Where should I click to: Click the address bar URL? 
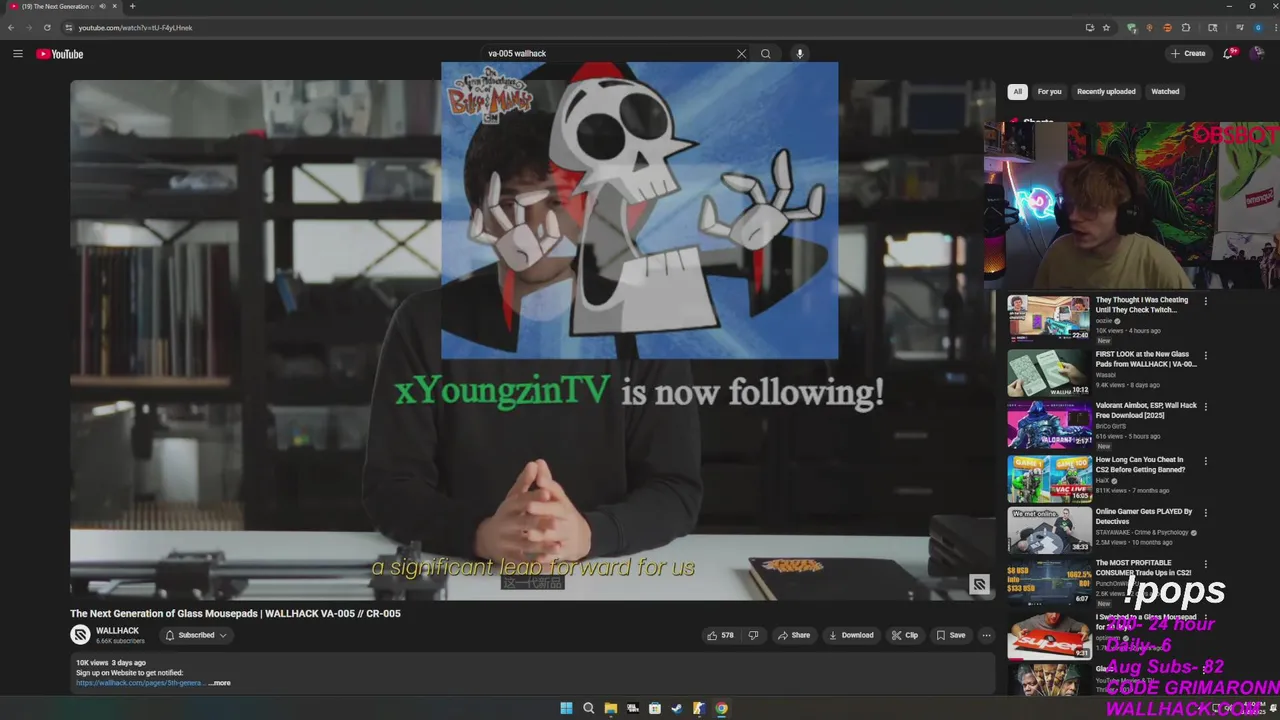coord(135,28)
